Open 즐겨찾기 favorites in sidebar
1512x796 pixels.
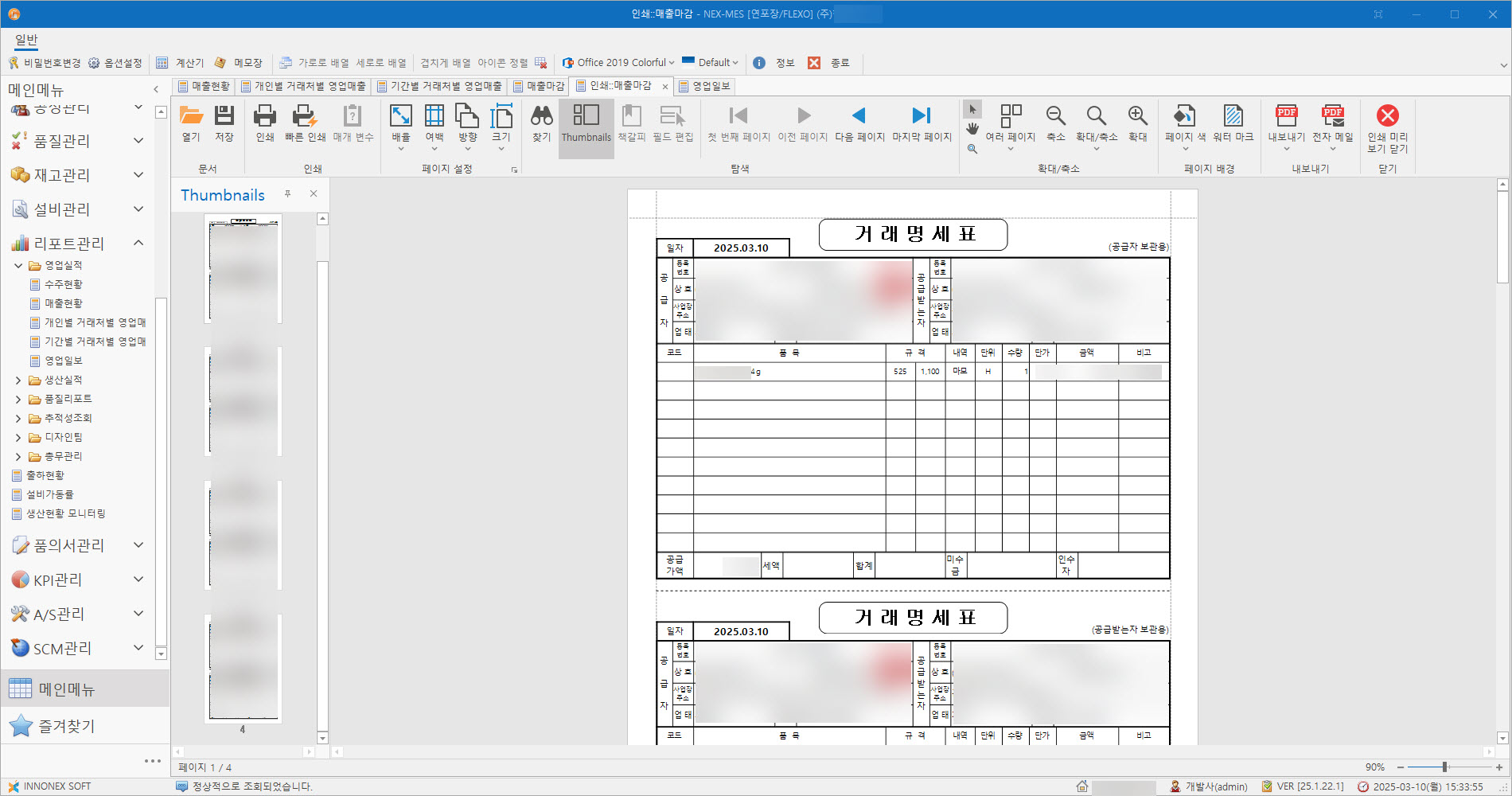tap(67, 726)
